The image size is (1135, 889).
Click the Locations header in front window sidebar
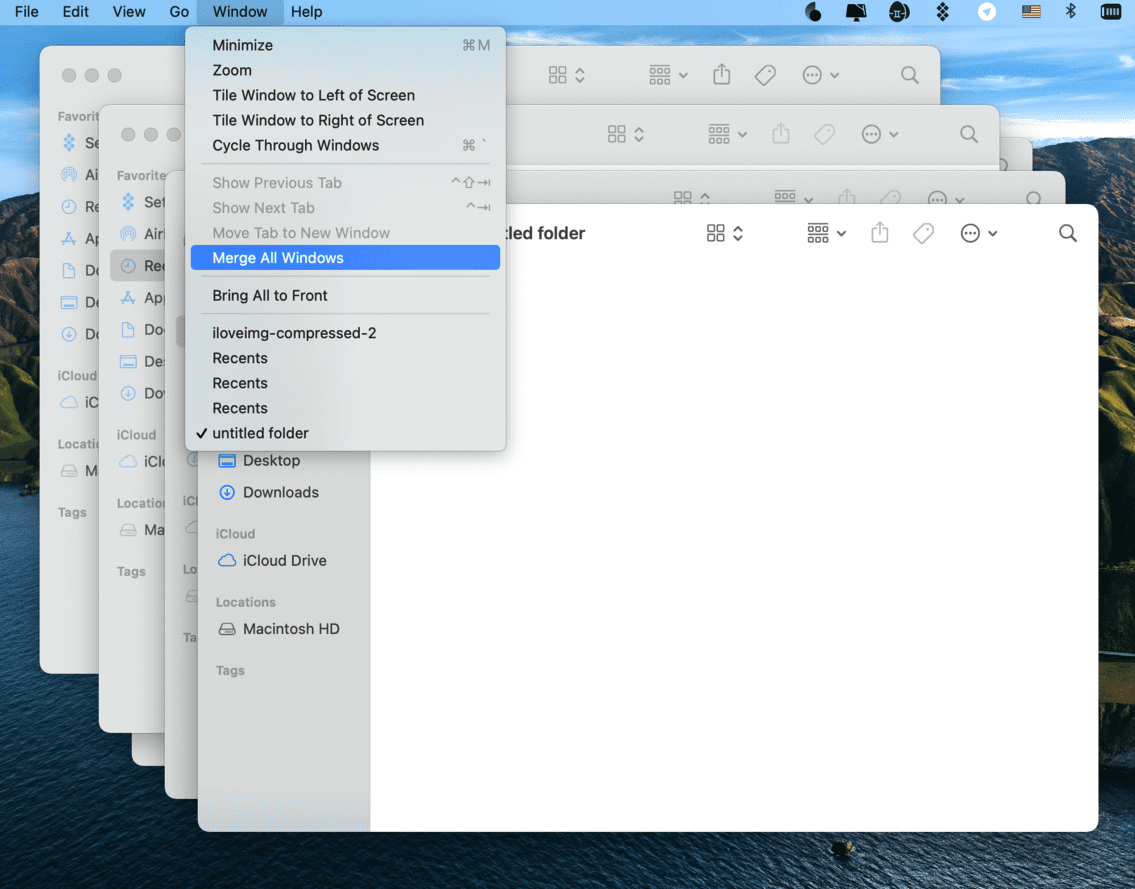[x=245, y=602]
